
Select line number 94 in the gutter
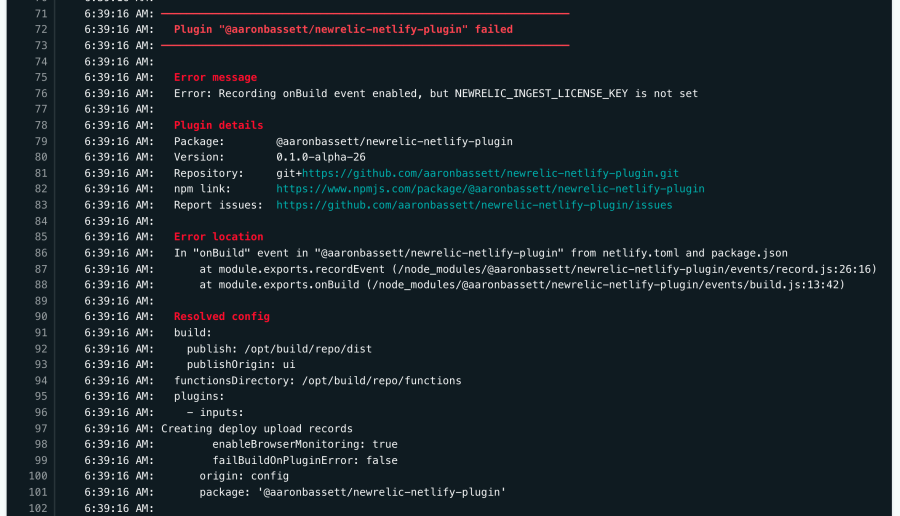41,381
